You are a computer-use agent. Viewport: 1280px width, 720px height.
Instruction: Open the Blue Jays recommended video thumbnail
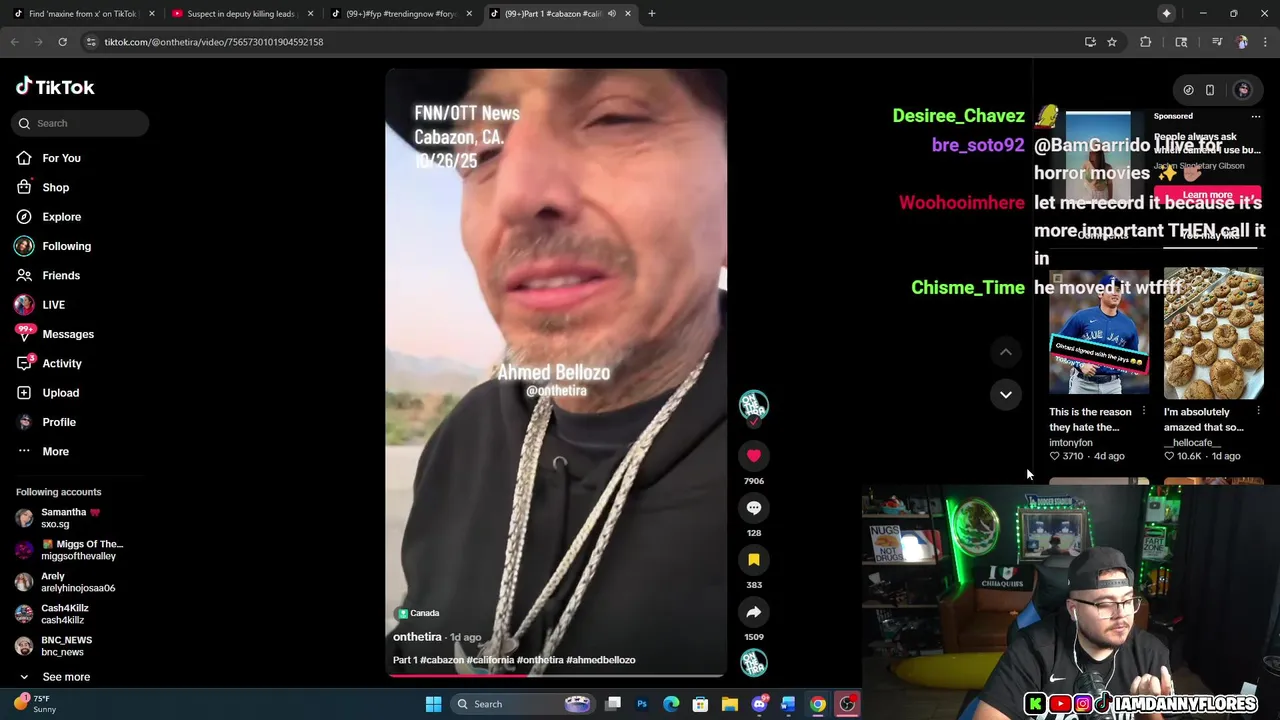tap(1099, 332)
